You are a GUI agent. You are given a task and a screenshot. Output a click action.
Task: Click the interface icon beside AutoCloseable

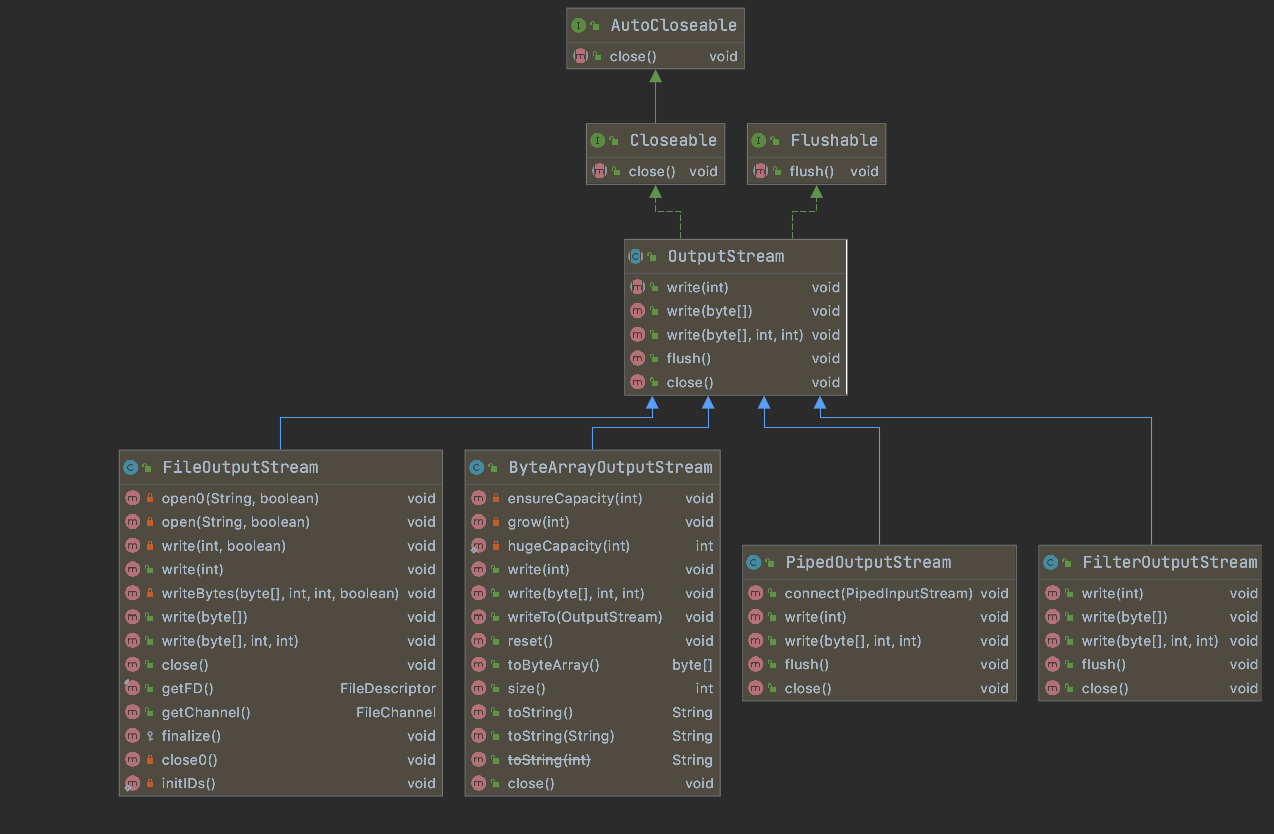tap(579, 25)
